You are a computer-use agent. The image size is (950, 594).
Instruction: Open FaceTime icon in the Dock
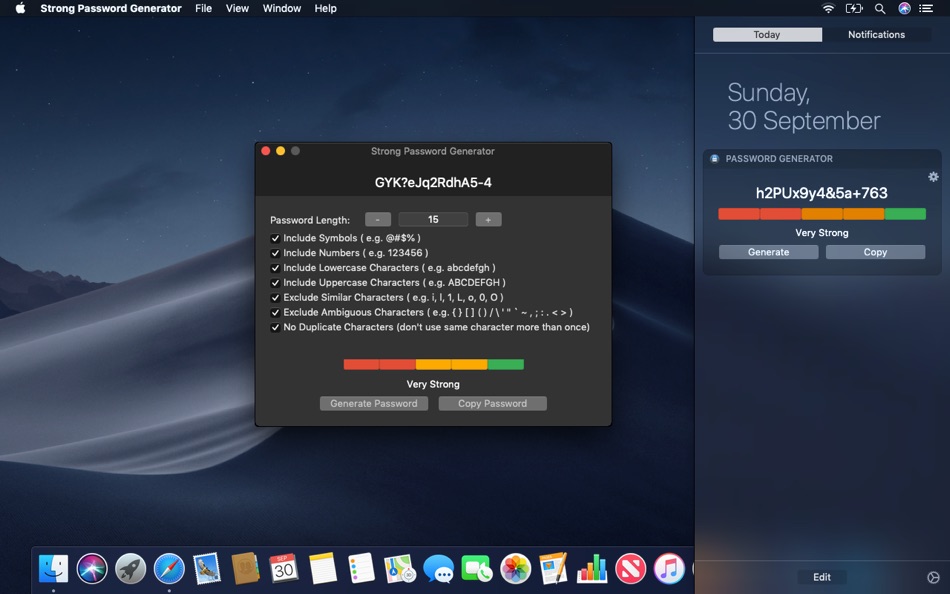click(477, 569)
